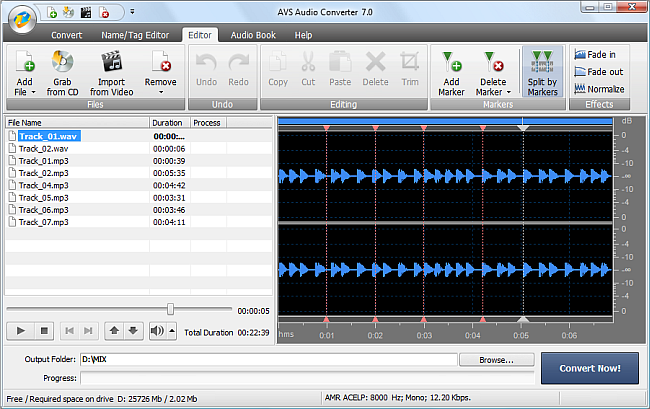Image resolution: width=650 pixels, height=409 pixels.
Task: Switch to the Convert tab
Action: pos(66,35)
